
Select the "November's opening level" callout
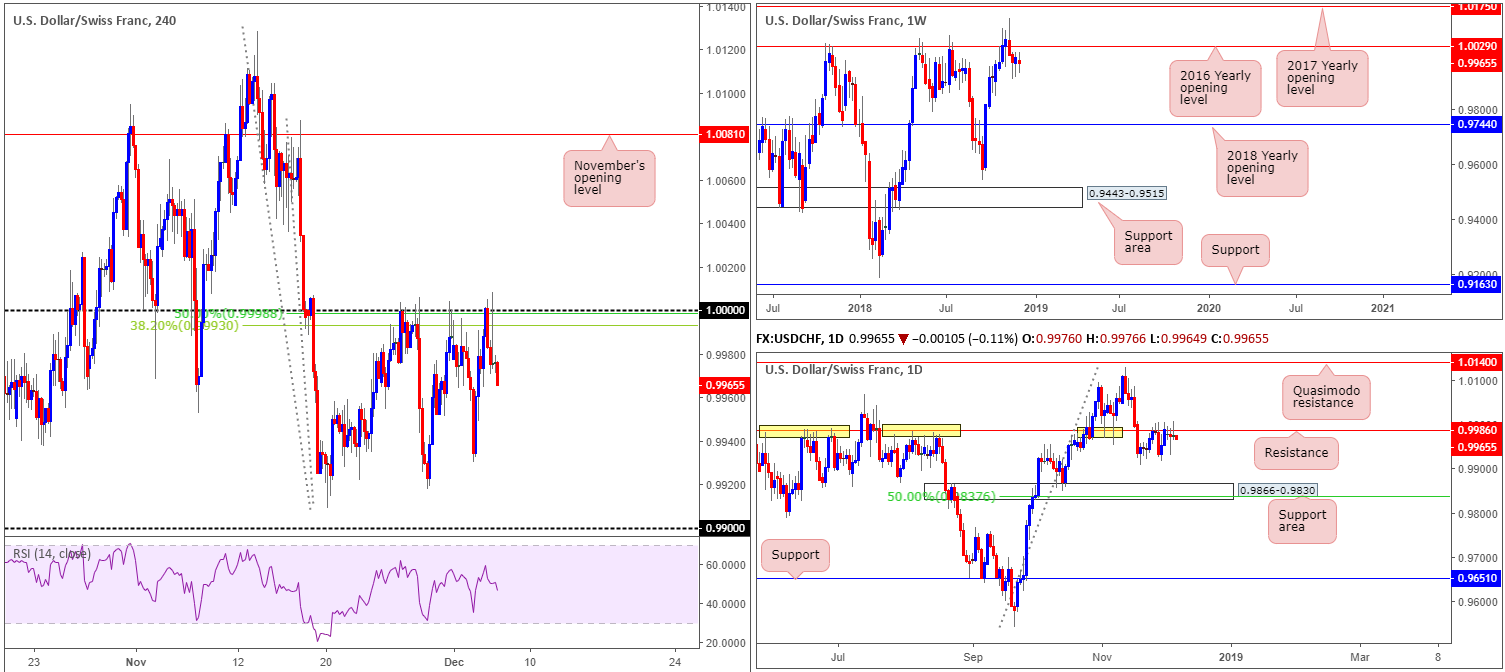609,177
